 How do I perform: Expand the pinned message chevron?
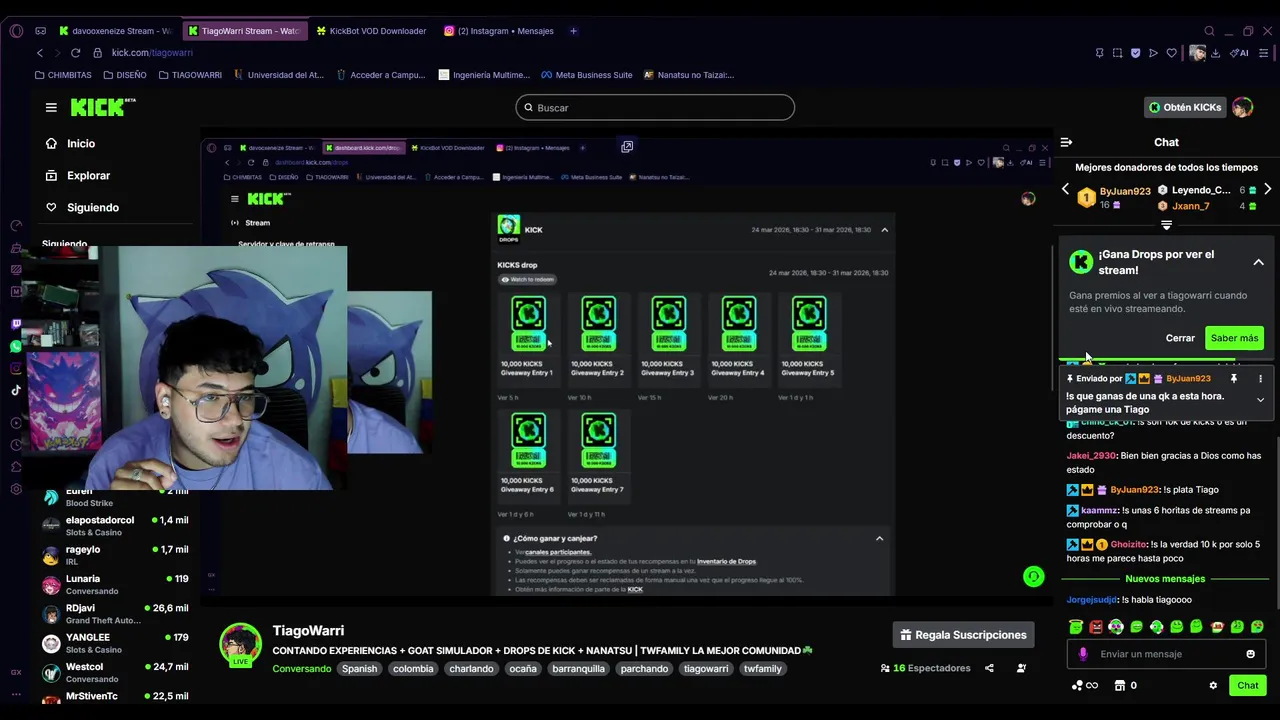[1260, 400]
